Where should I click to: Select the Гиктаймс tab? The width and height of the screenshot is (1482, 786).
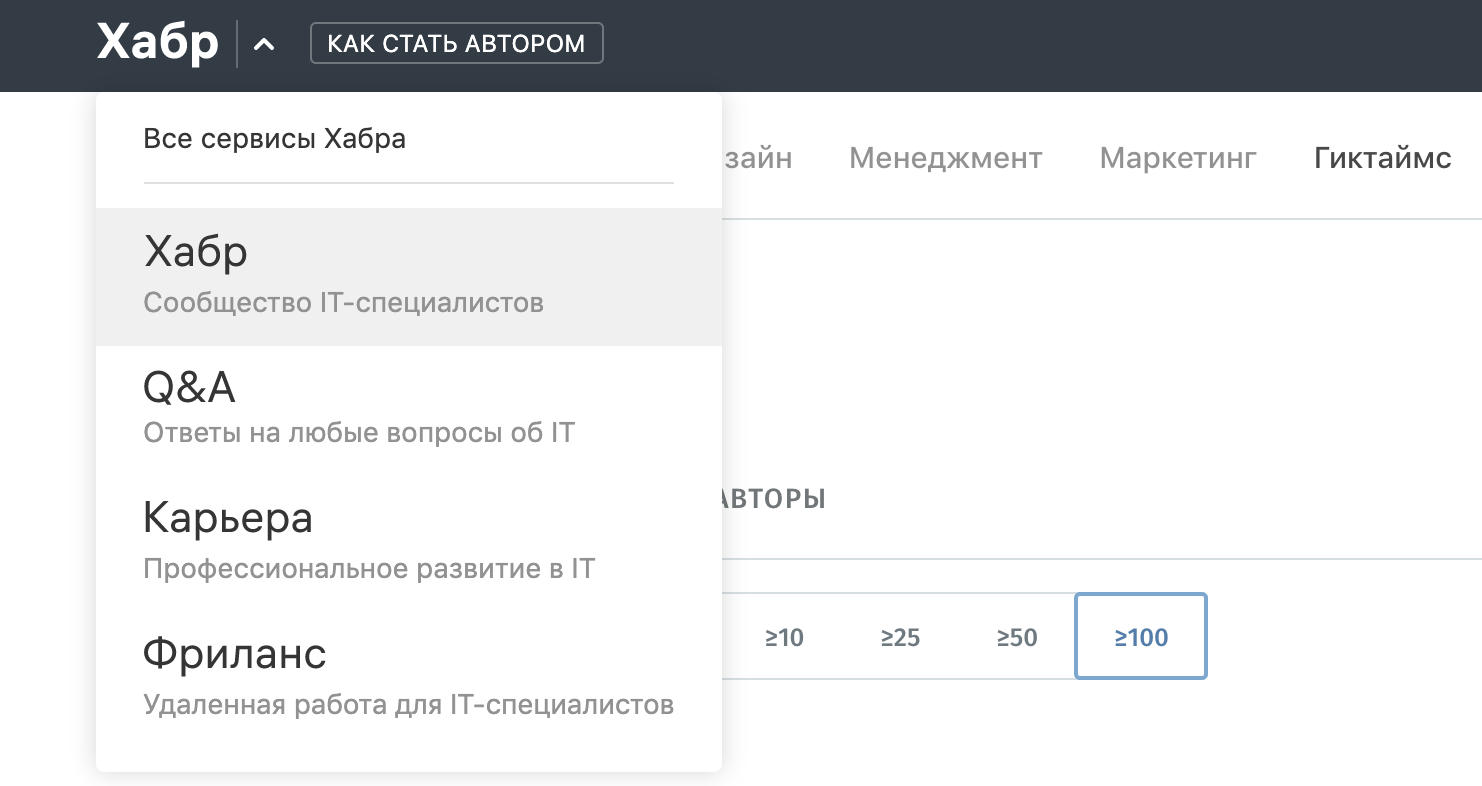click(1382, 158)
